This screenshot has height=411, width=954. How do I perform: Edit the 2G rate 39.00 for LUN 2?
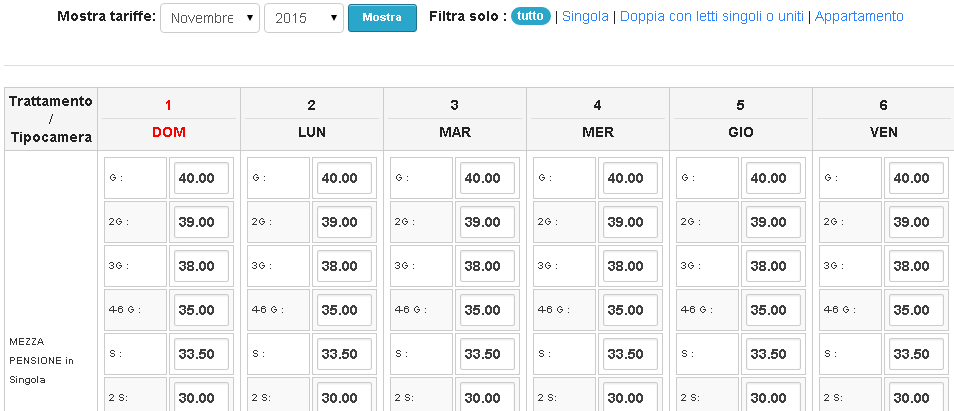pos(344,222)
